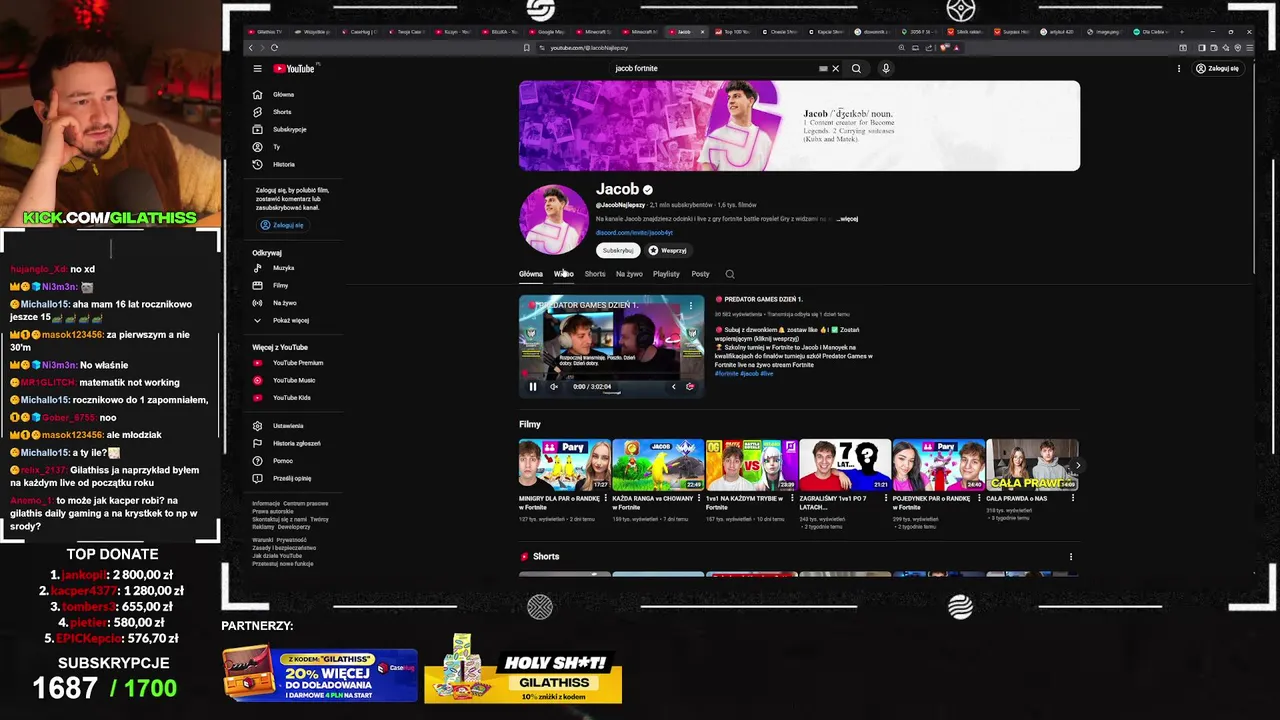Viewport: 1280px width, 720px height.
Task: Unmute the featured video player
Action: (554, 387)
